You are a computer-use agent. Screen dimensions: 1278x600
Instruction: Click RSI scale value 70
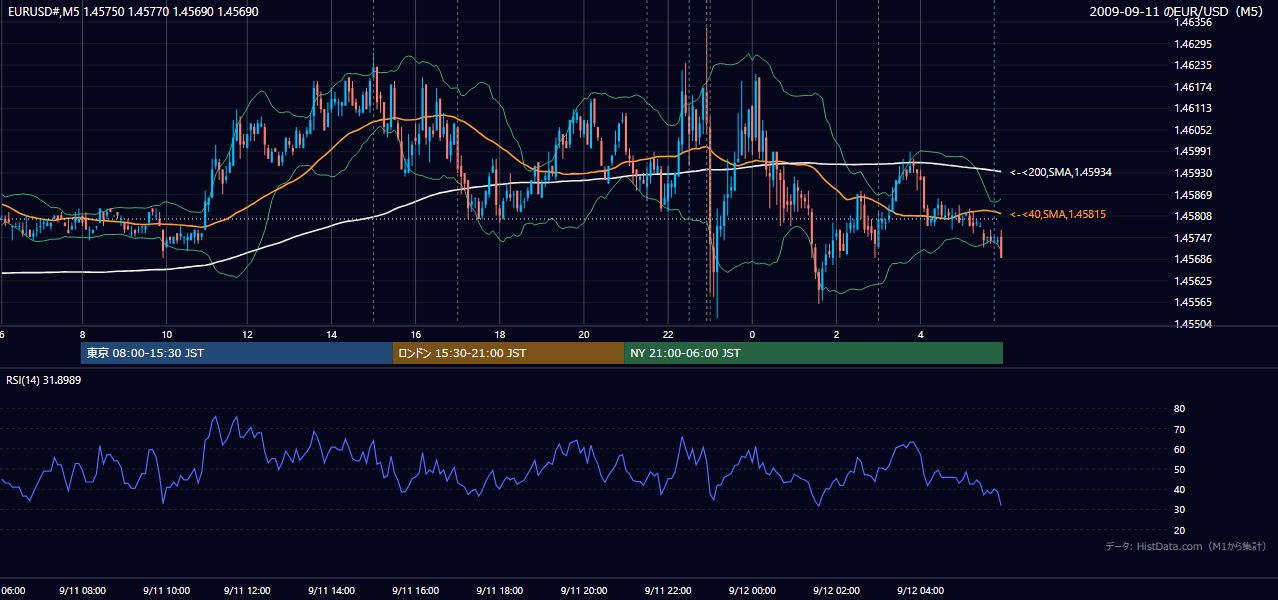pos(1179,429)
